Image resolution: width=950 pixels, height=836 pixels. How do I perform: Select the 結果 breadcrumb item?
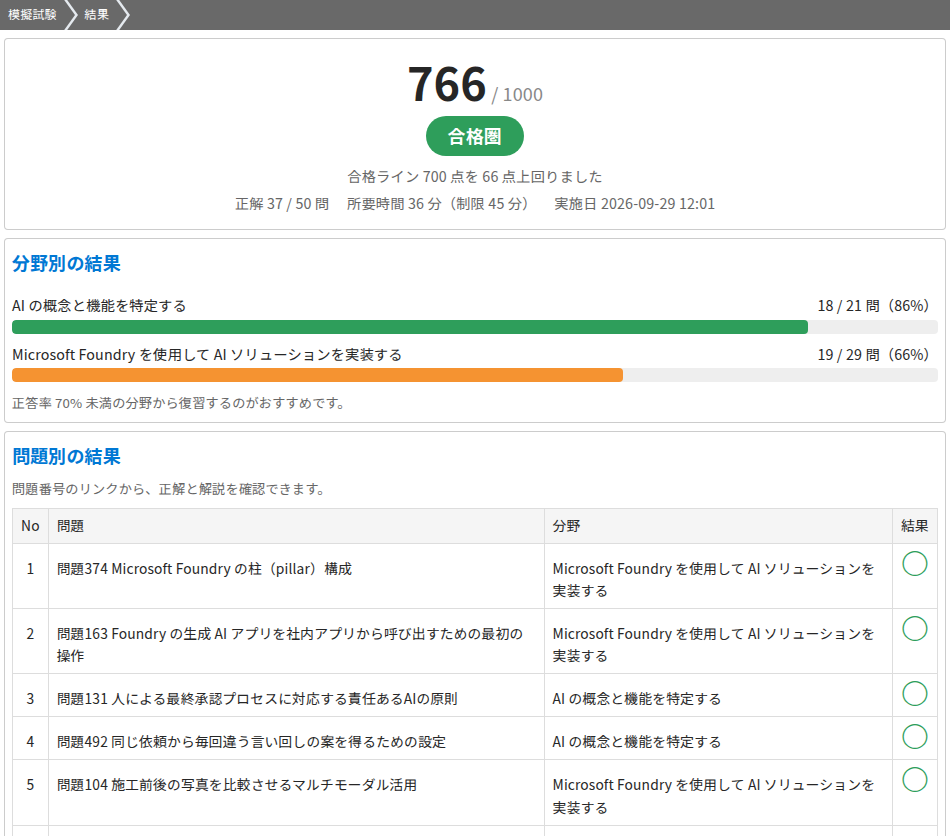pyautogui.click(x=96, y=15)
